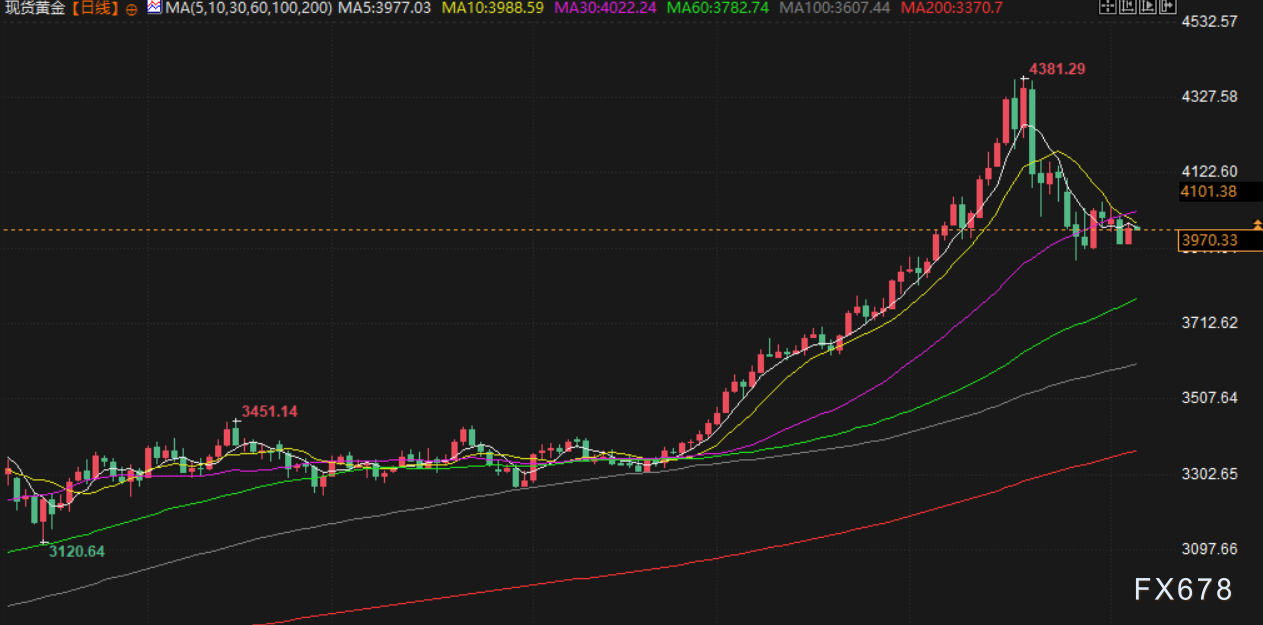
Task: Open the MA indicator chart icon
Action: [153, 8]
